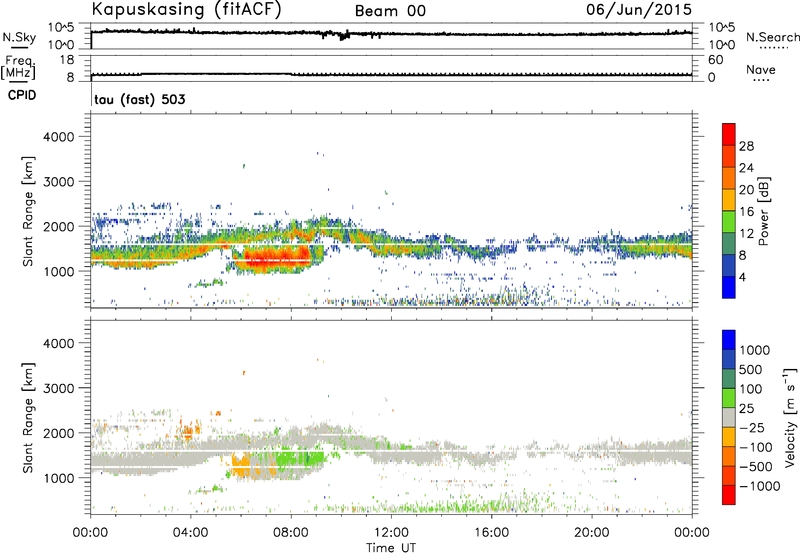
Task: Click the 'tau (fast) 503' text
Action: point(140,99)
